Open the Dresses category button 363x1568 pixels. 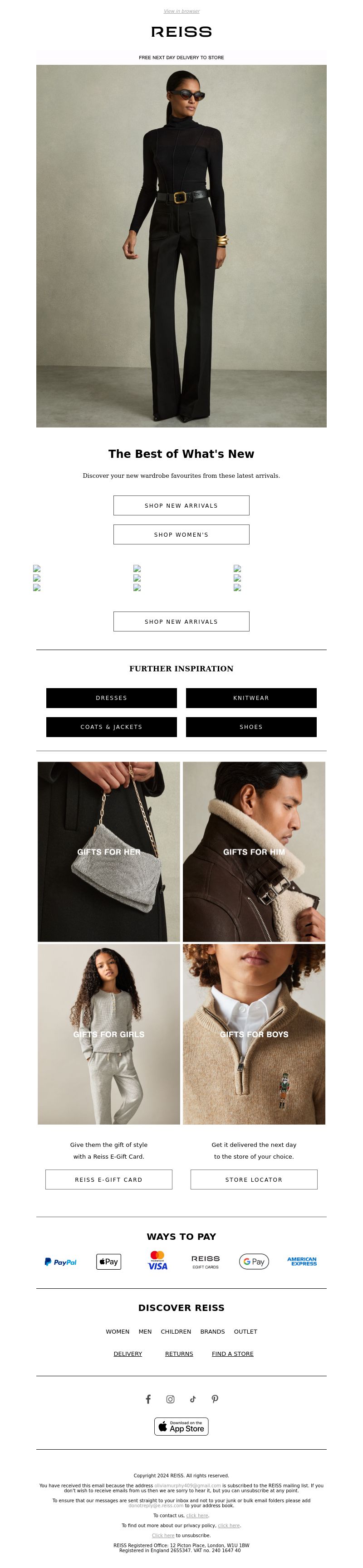(112, 698)
